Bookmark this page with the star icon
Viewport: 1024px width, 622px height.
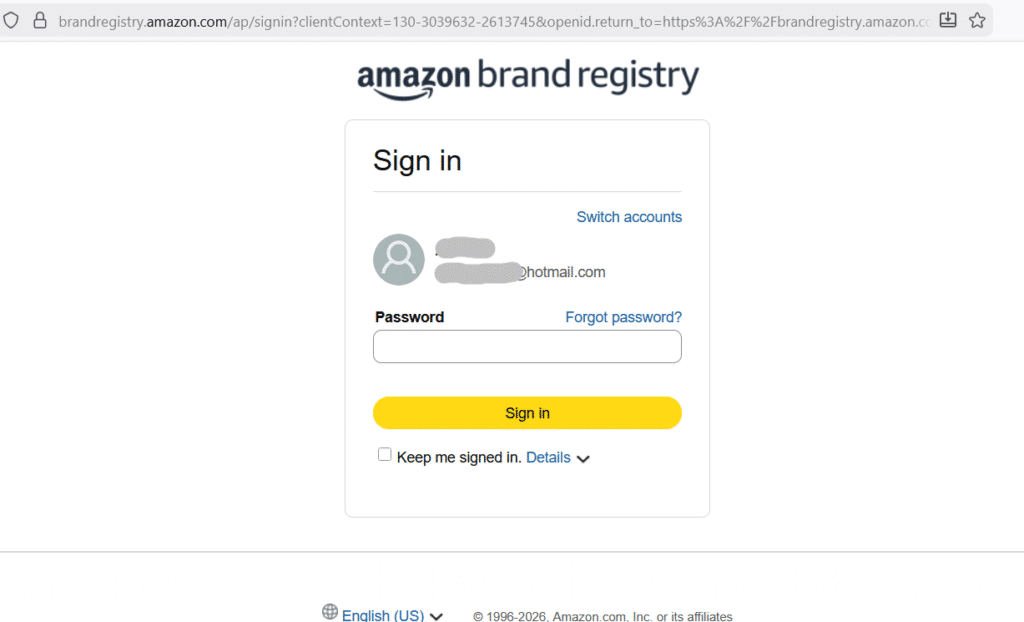pos(977,20)
